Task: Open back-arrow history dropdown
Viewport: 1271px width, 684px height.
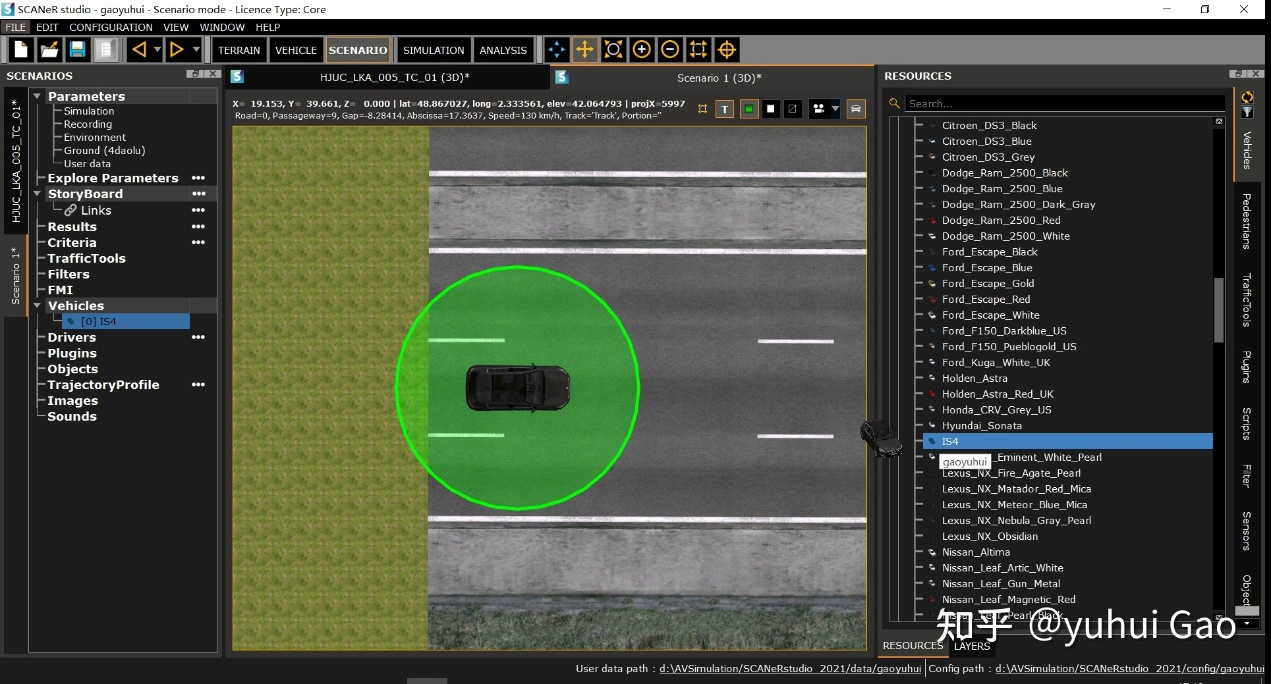Action: (x=157, y=49)
